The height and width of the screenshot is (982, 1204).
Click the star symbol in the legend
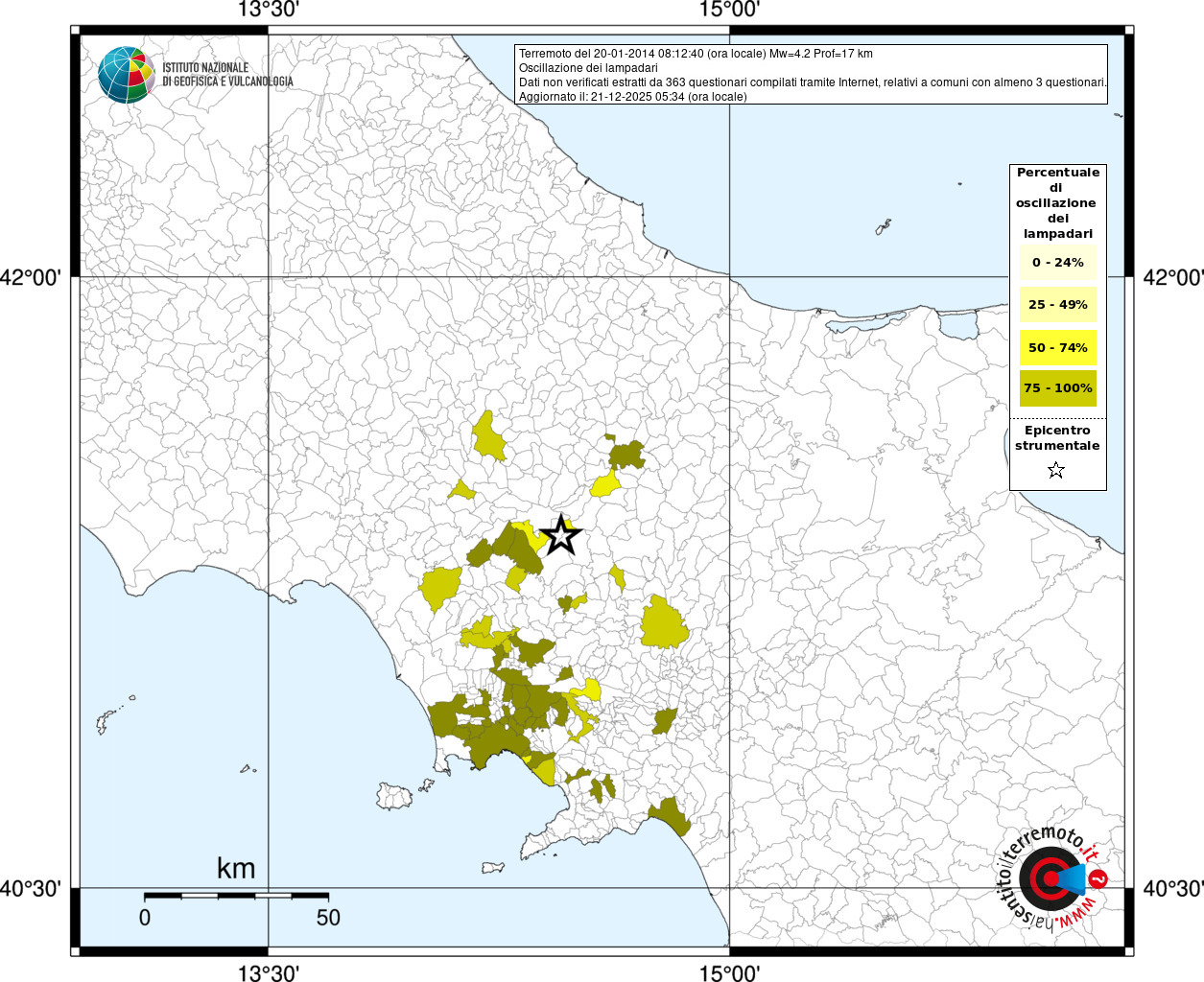coord(1056,470)
